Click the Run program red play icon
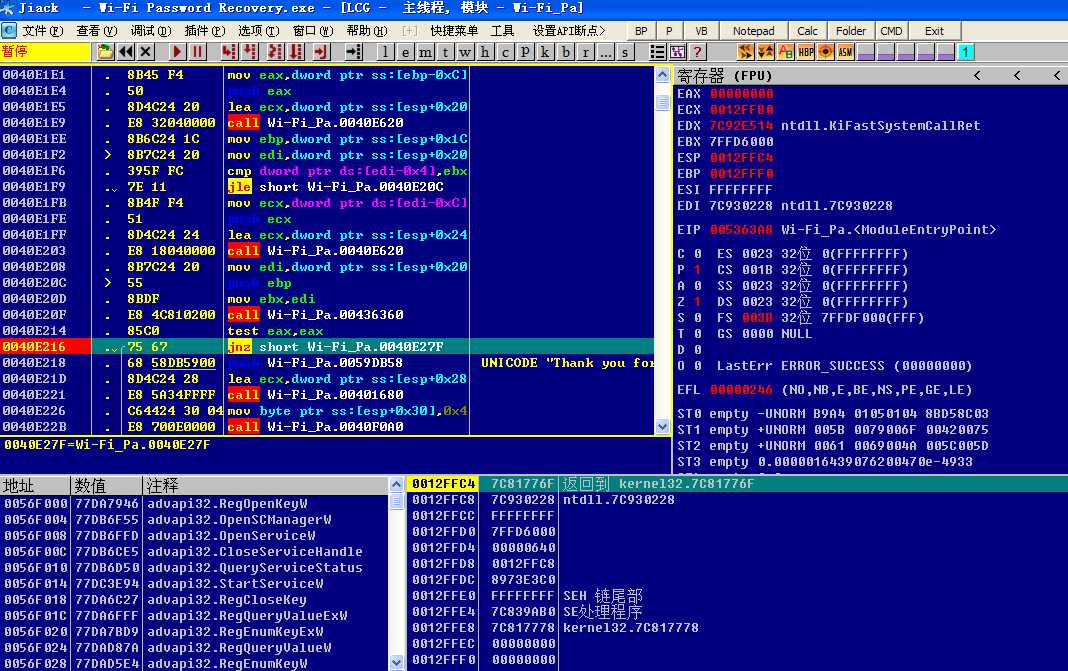 point(177,52)
